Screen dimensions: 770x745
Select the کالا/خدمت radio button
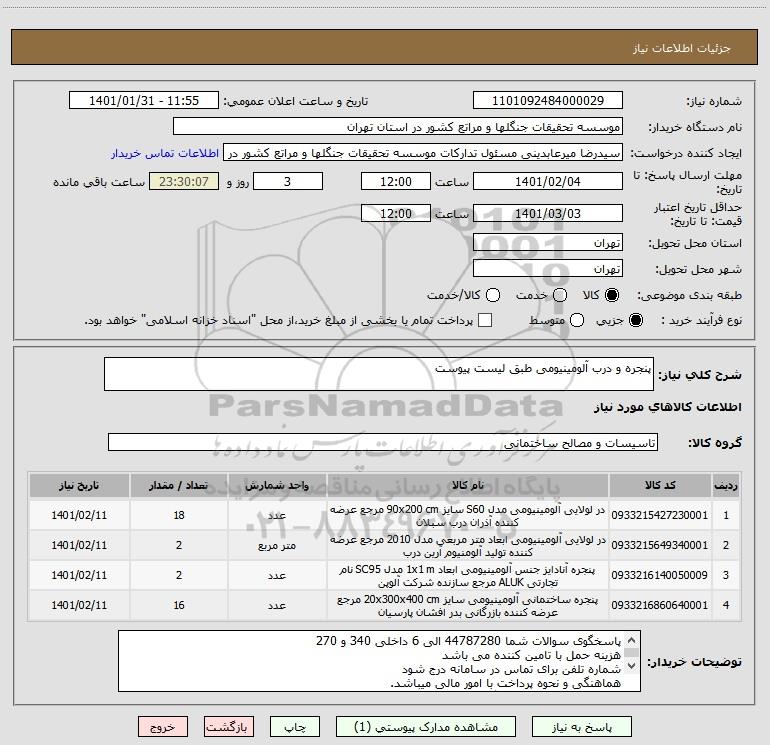[493, 295]
